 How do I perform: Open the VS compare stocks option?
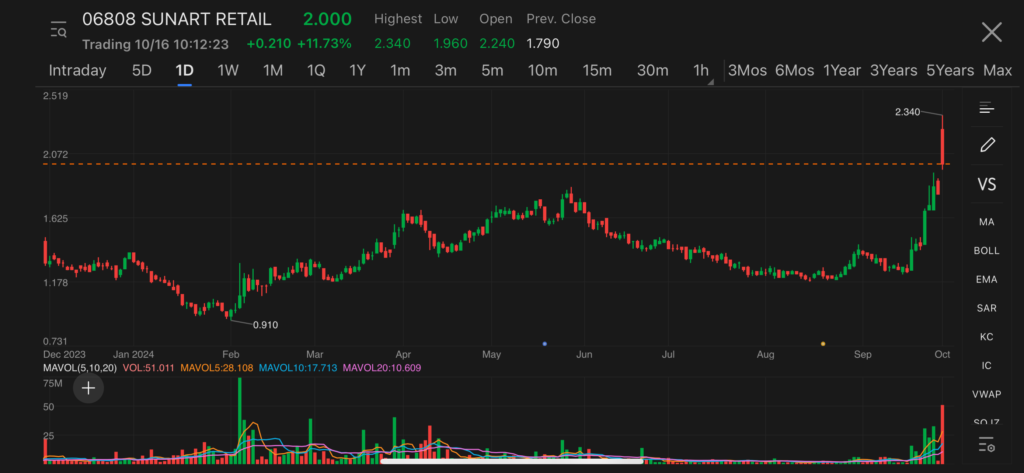coord(987,184)
